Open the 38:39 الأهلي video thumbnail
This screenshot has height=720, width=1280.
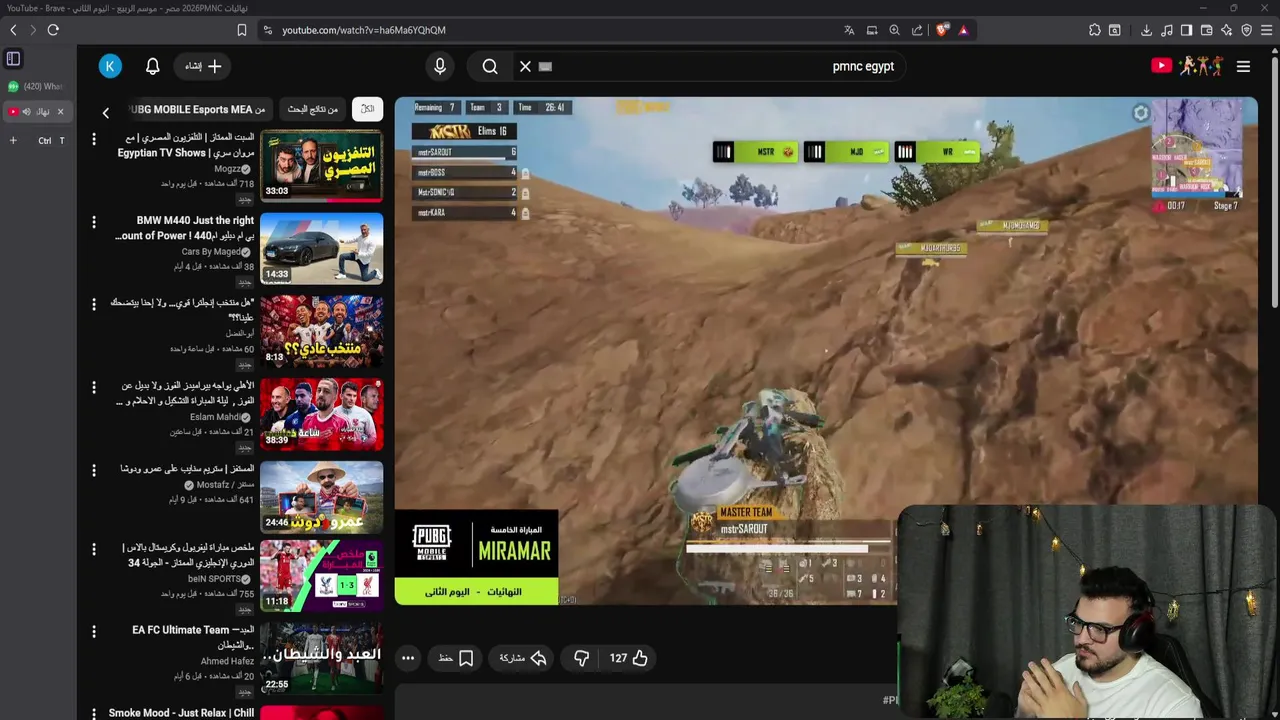pos(321,414)
